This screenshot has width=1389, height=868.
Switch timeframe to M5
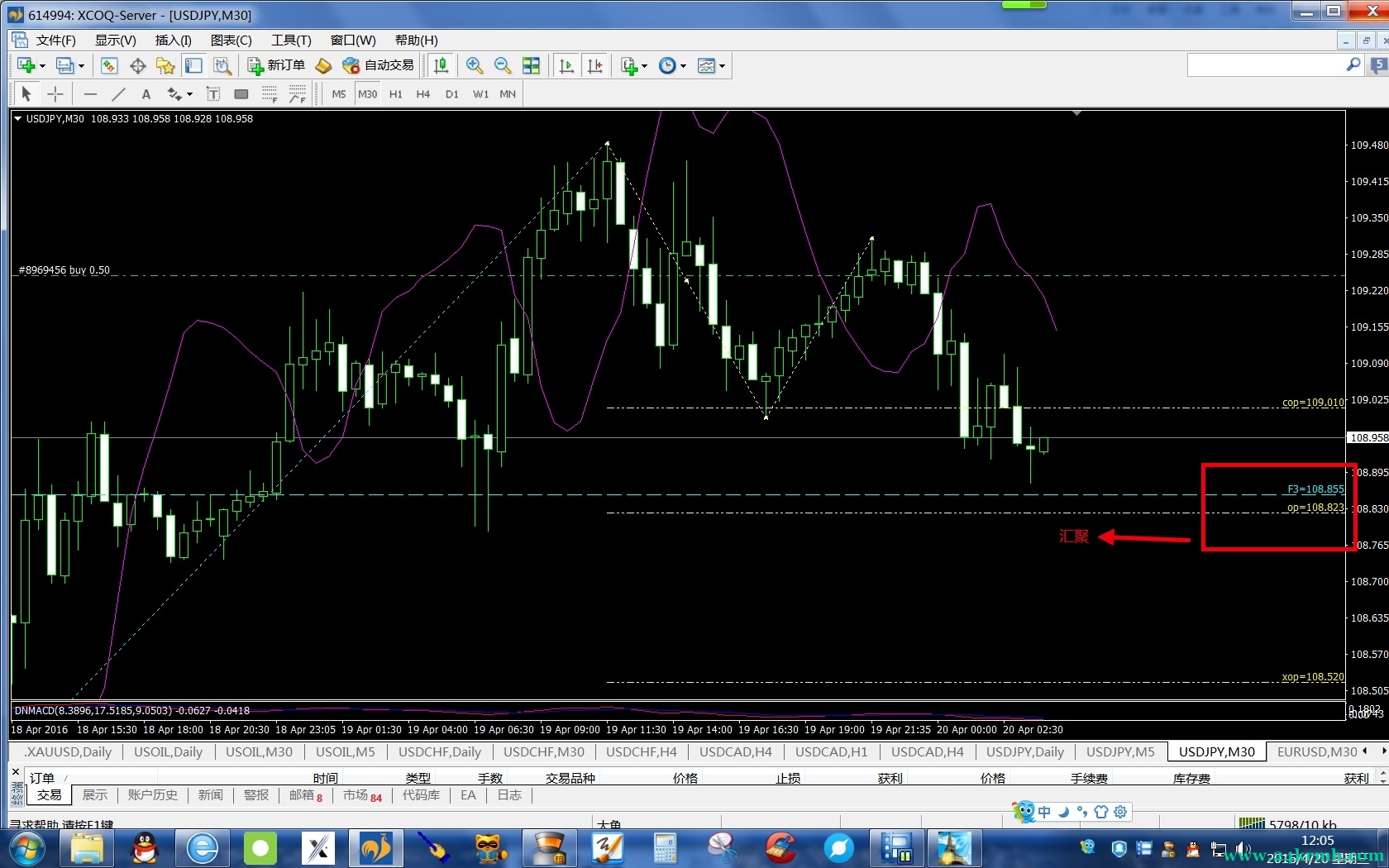coord(339,94)
